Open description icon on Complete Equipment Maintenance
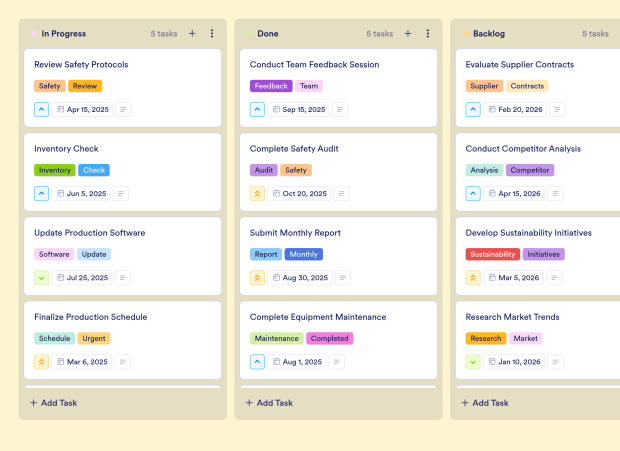 point(336,362)
